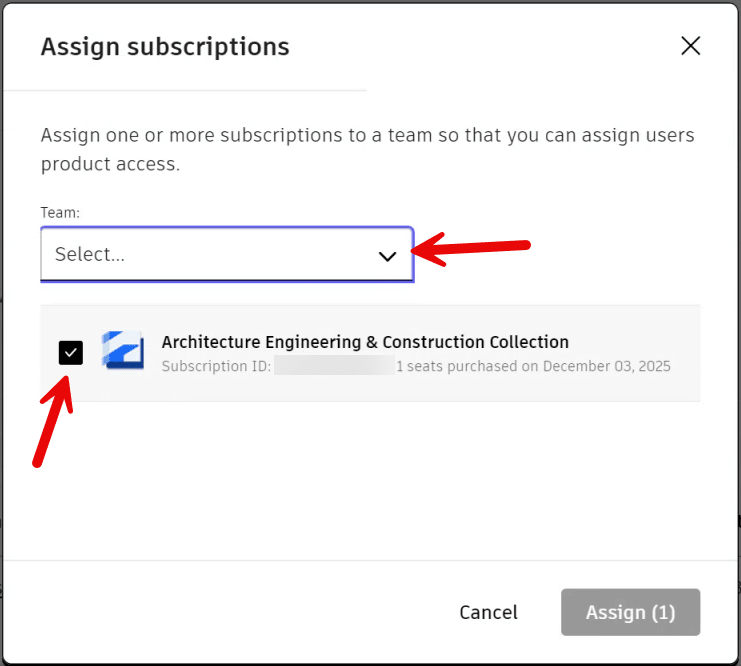The image size is (741, 666).
Task: Open the Team dropdown field
Action: [226, 254]
